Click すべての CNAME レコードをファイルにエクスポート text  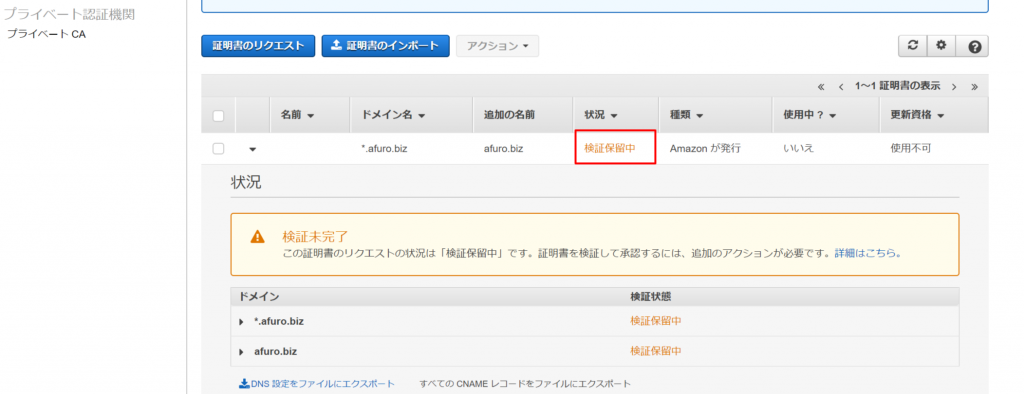pyautogui.click(x=526, y=384)
